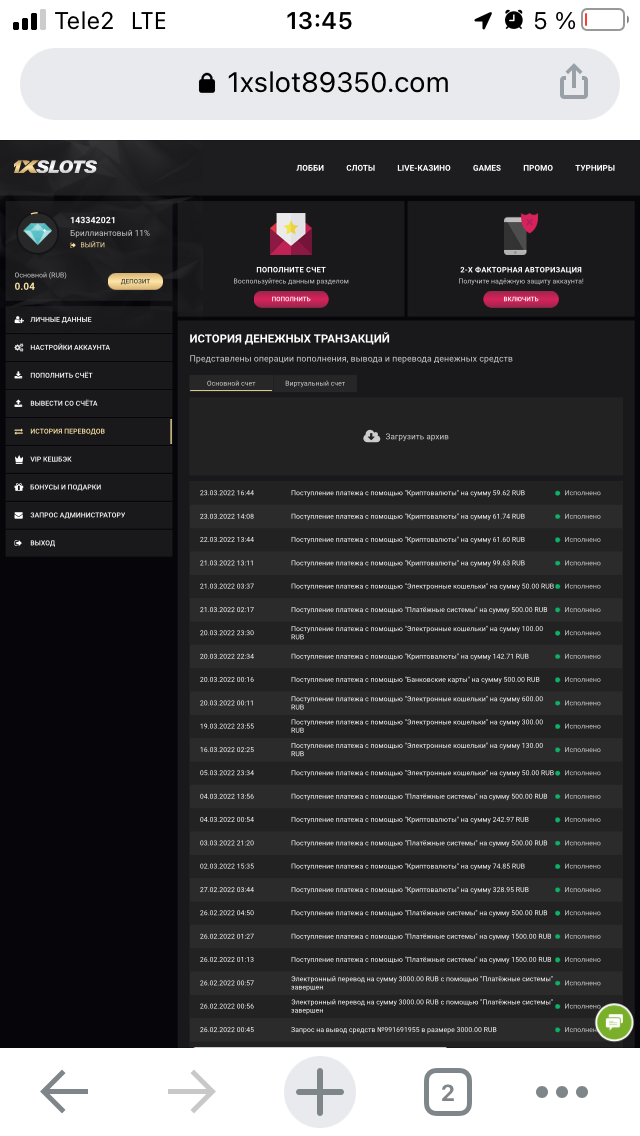Click account ID 143342021
This screenshot has width=640, height=1136.
pos(93,220)
